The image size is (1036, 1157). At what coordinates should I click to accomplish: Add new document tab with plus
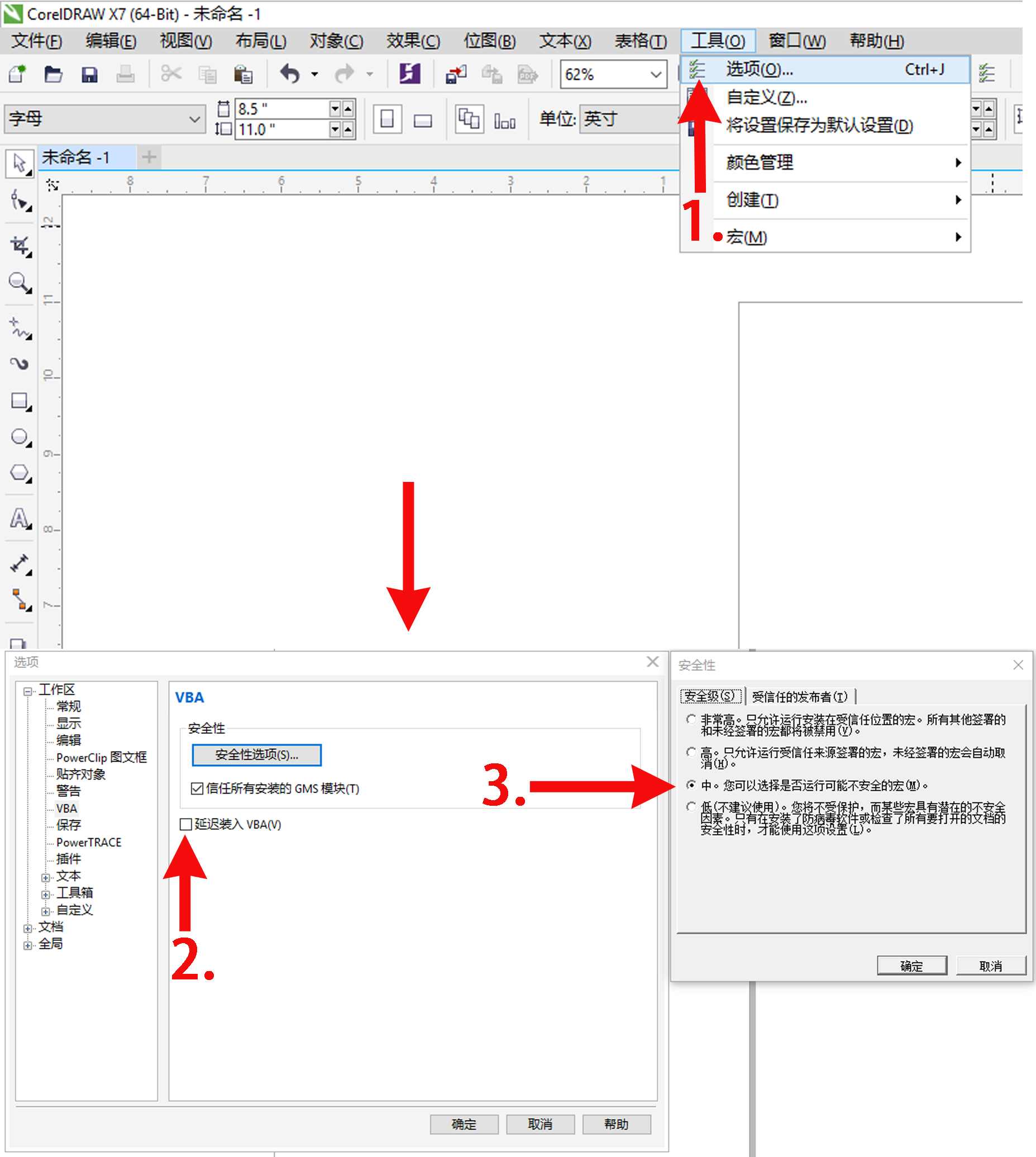[x=149, y=157]
